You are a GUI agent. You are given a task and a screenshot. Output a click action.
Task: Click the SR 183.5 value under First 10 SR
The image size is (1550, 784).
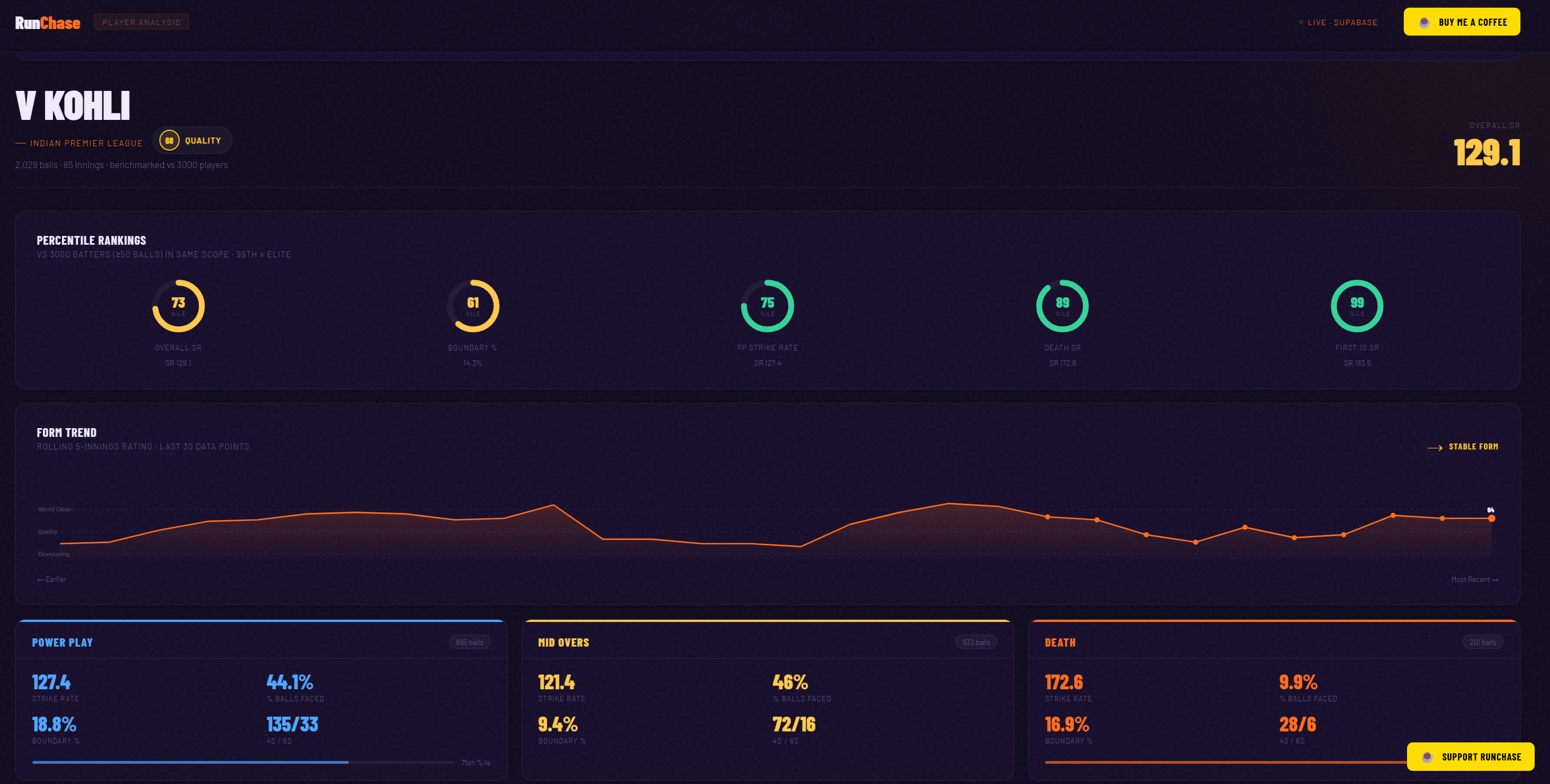[x=1357, y=363]
